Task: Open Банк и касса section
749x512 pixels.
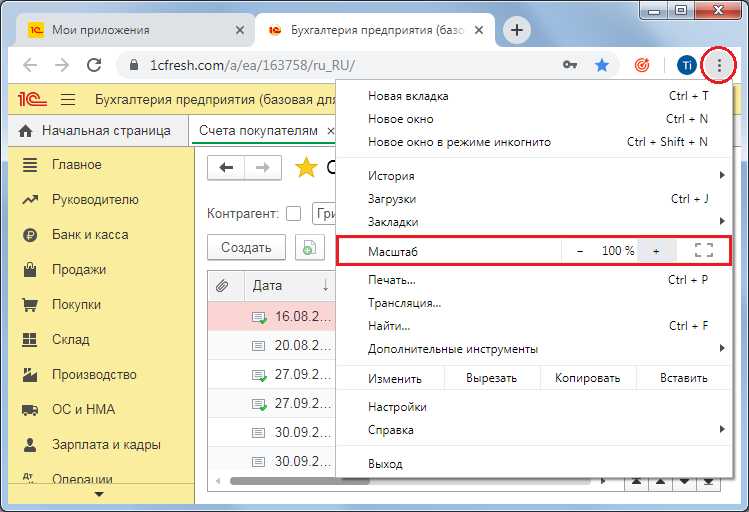Action: coord(101,235)
